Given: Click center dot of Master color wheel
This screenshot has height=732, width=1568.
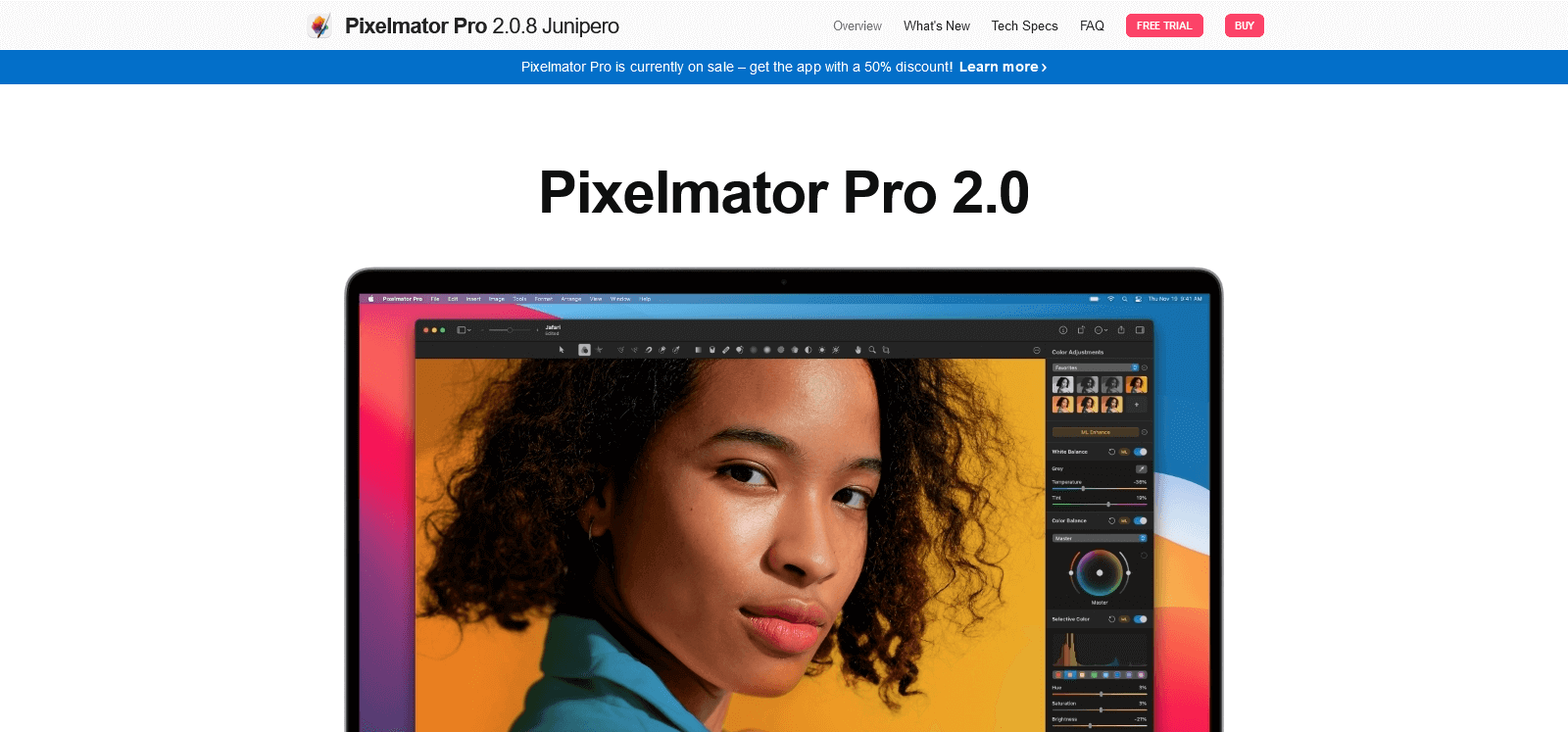Looking at the screenshot, I should pos(1100,572).
